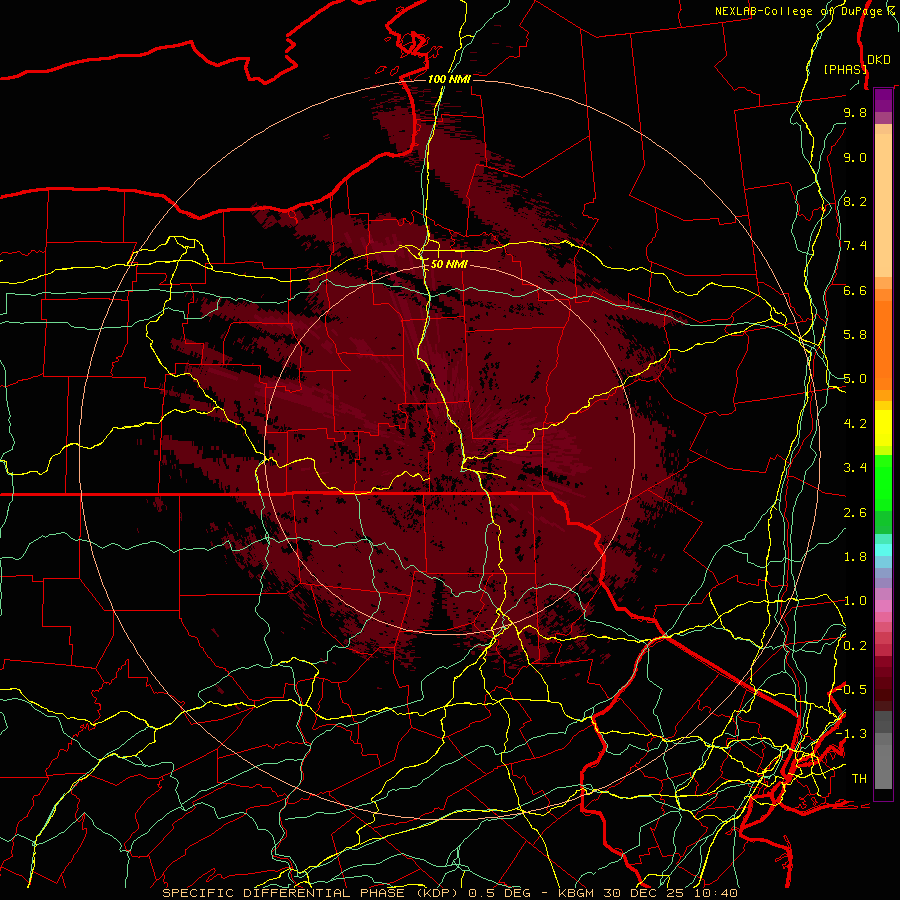Select the 9.0 value on the scale
Screen dimensions: 900x900
[x=855, y=157]
